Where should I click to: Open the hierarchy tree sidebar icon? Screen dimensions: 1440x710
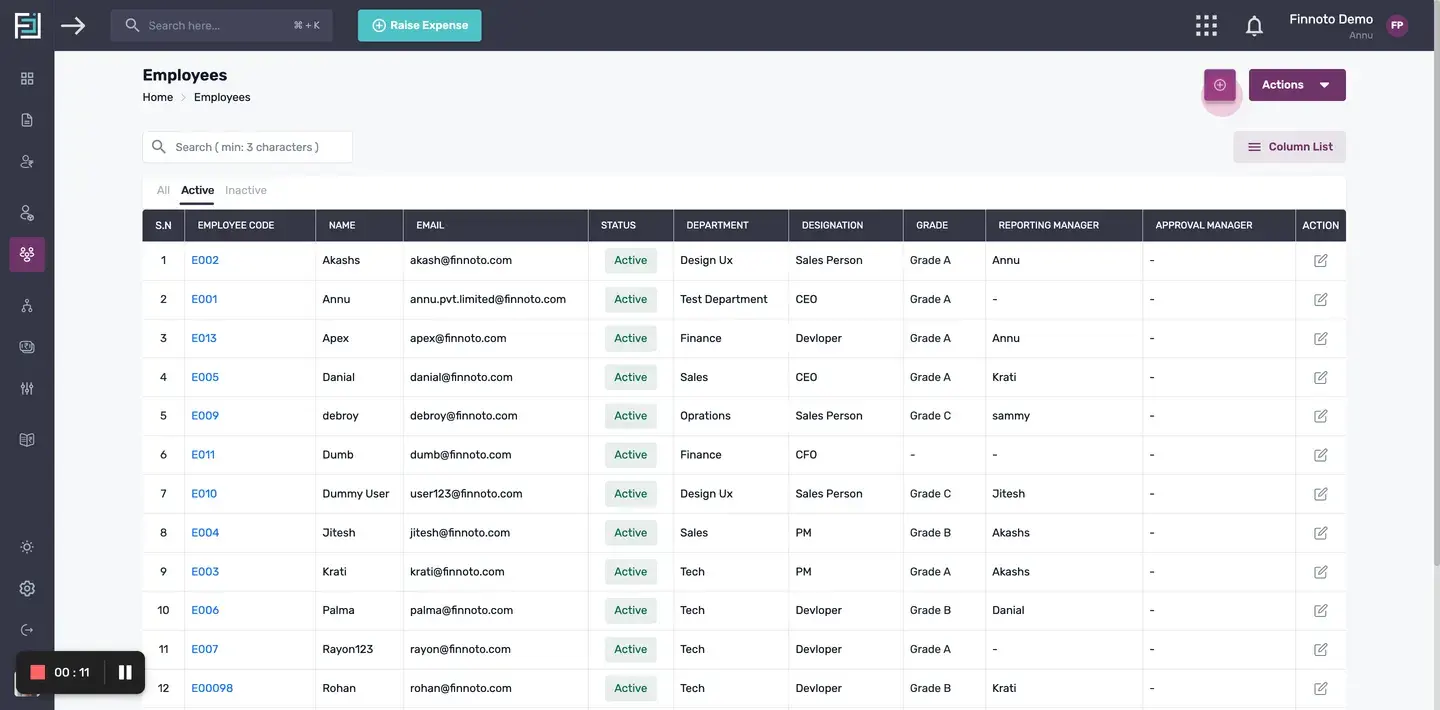(27, 306)
